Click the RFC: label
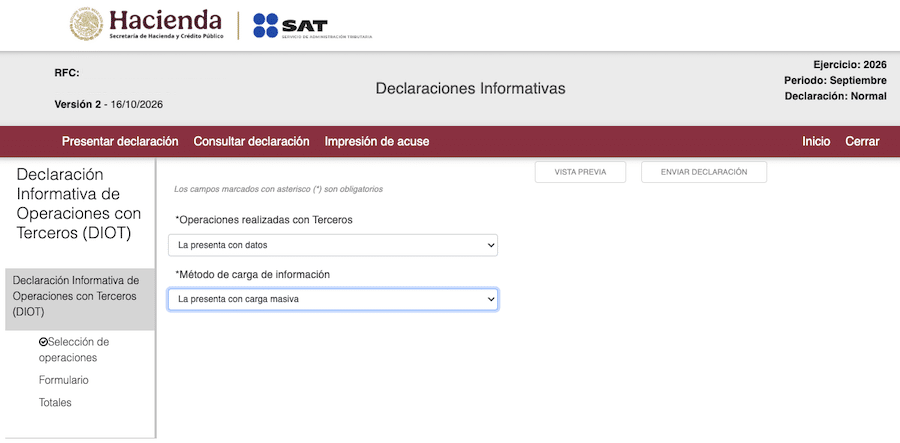The width and height of the screenshot is (900, 443). 67,73
